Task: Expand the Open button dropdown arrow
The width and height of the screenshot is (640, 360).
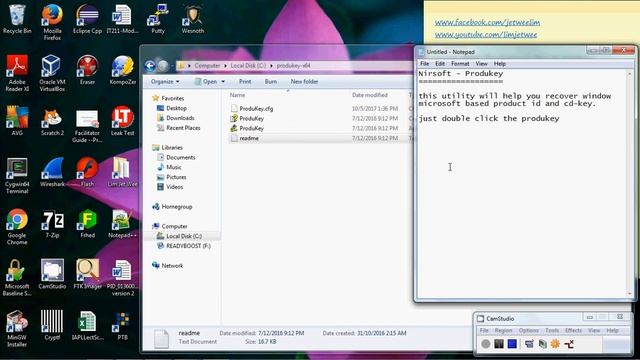Action: click(x=223, y=82)
